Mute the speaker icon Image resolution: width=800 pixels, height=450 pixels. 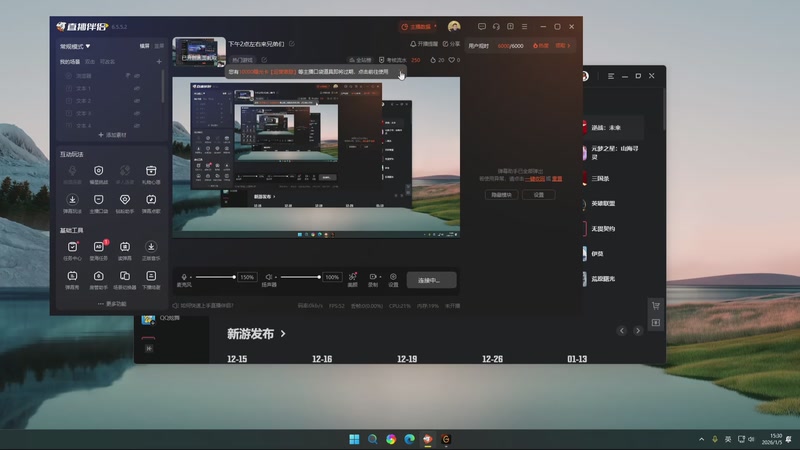point(268,277)
